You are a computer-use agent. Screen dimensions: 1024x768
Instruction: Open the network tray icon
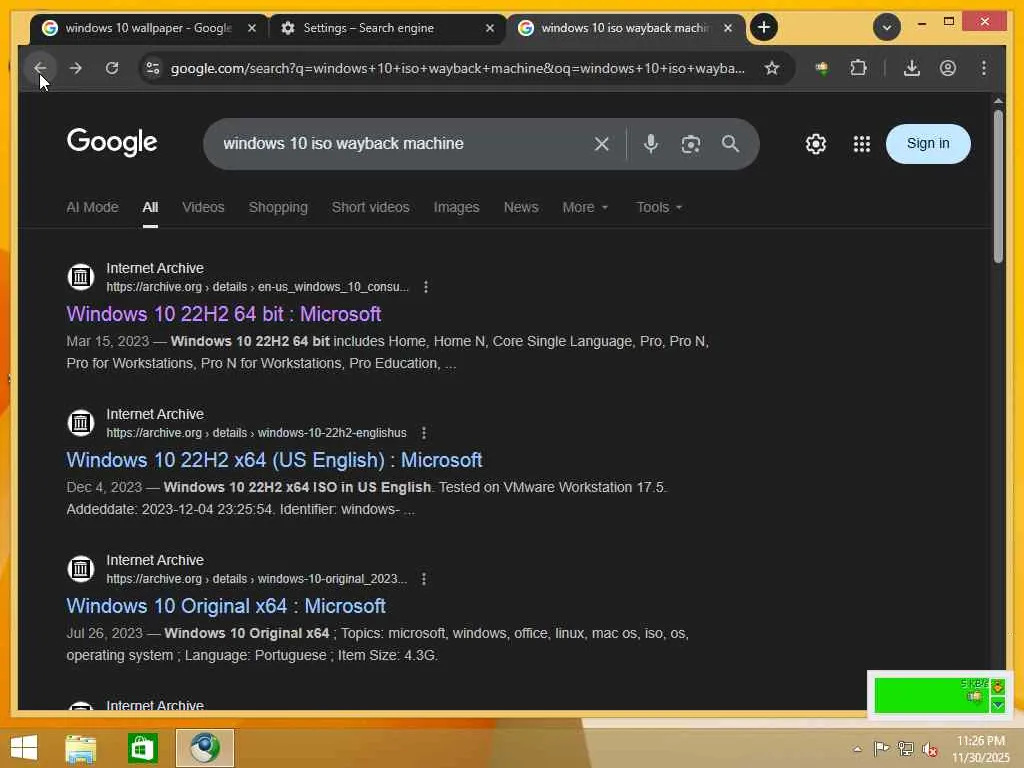pos(905,749)
